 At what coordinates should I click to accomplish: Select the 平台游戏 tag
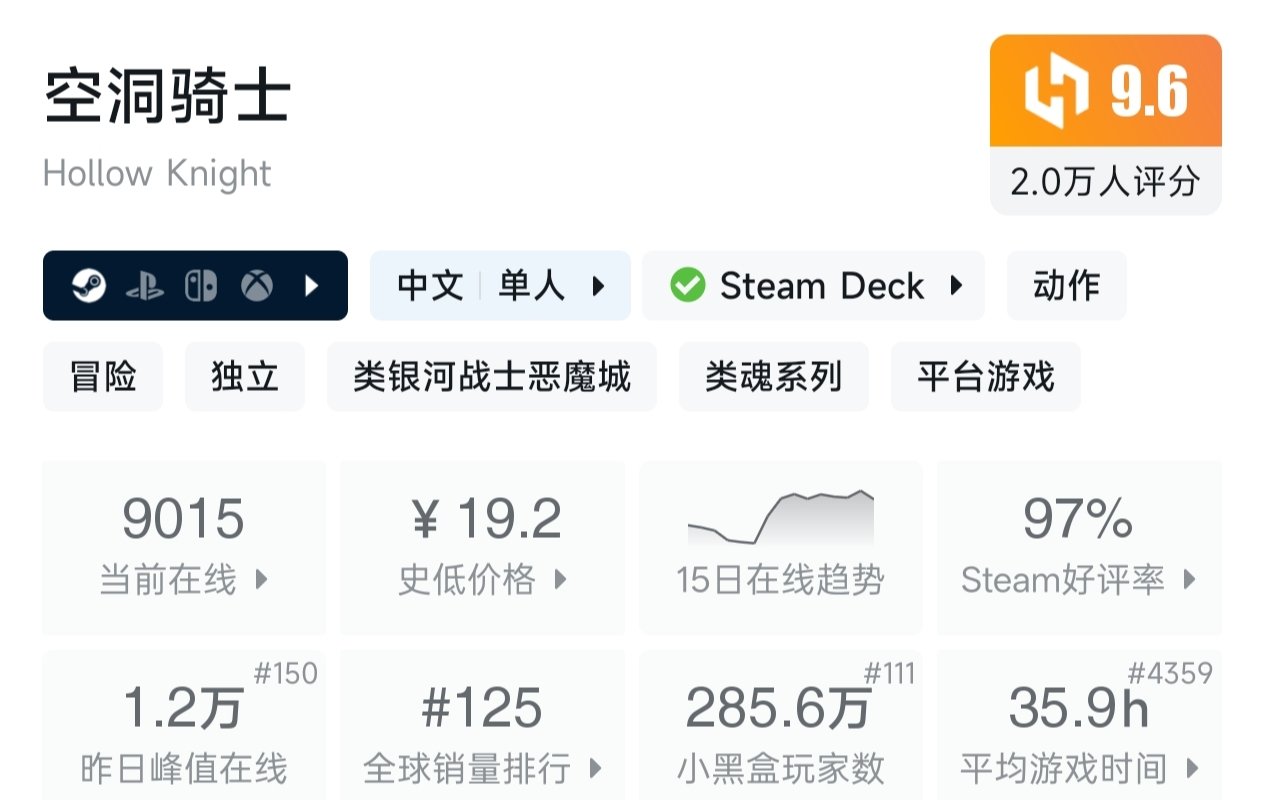(x=986, y=377)
